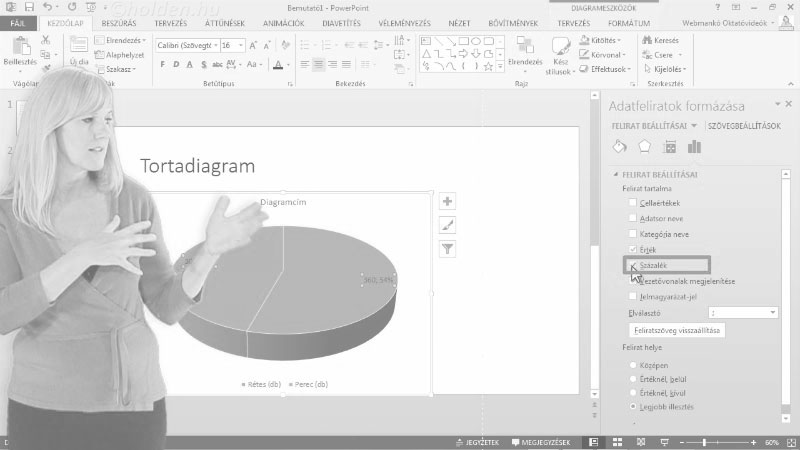Viewport: 800px width, 450px height.
Task: Select Értéknél, kívül label position
Action: tap(633, 393)
